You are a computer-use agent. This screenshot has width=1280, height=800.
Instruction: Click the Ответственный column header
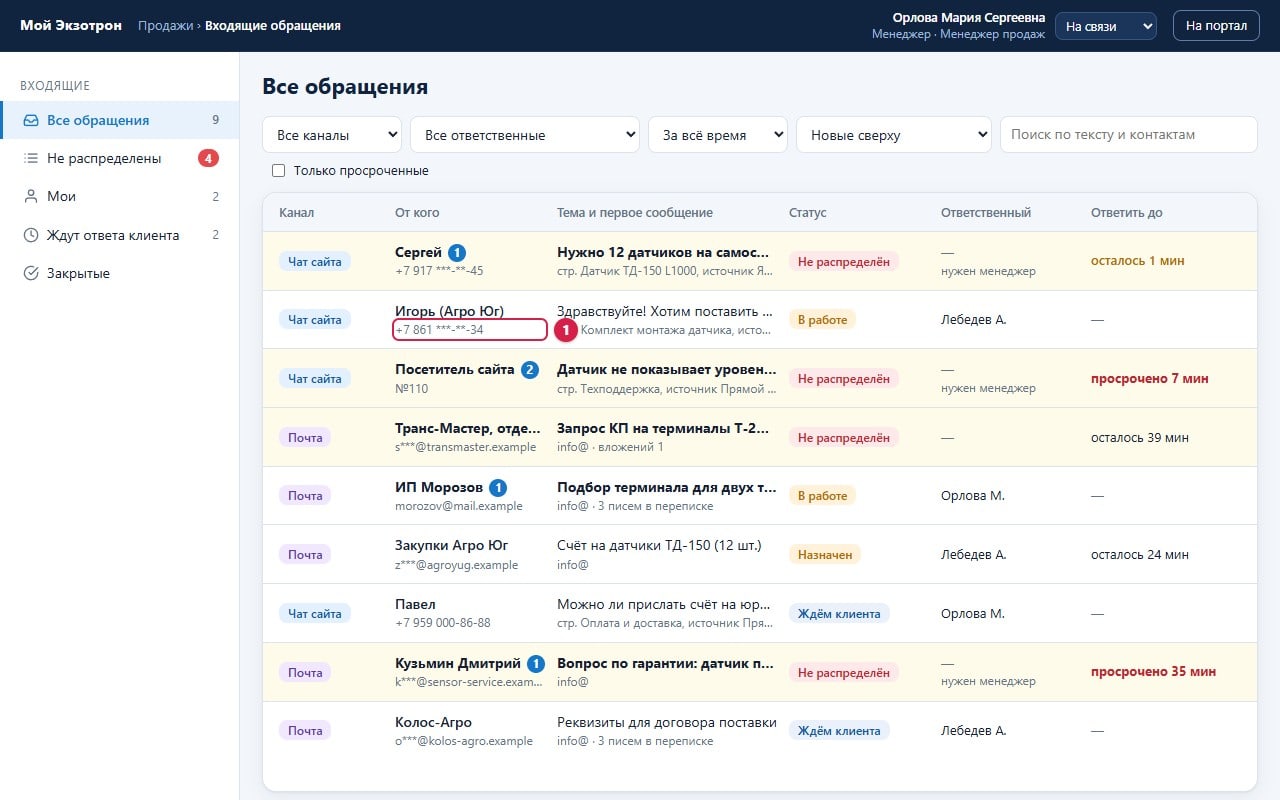coord(986,213)
